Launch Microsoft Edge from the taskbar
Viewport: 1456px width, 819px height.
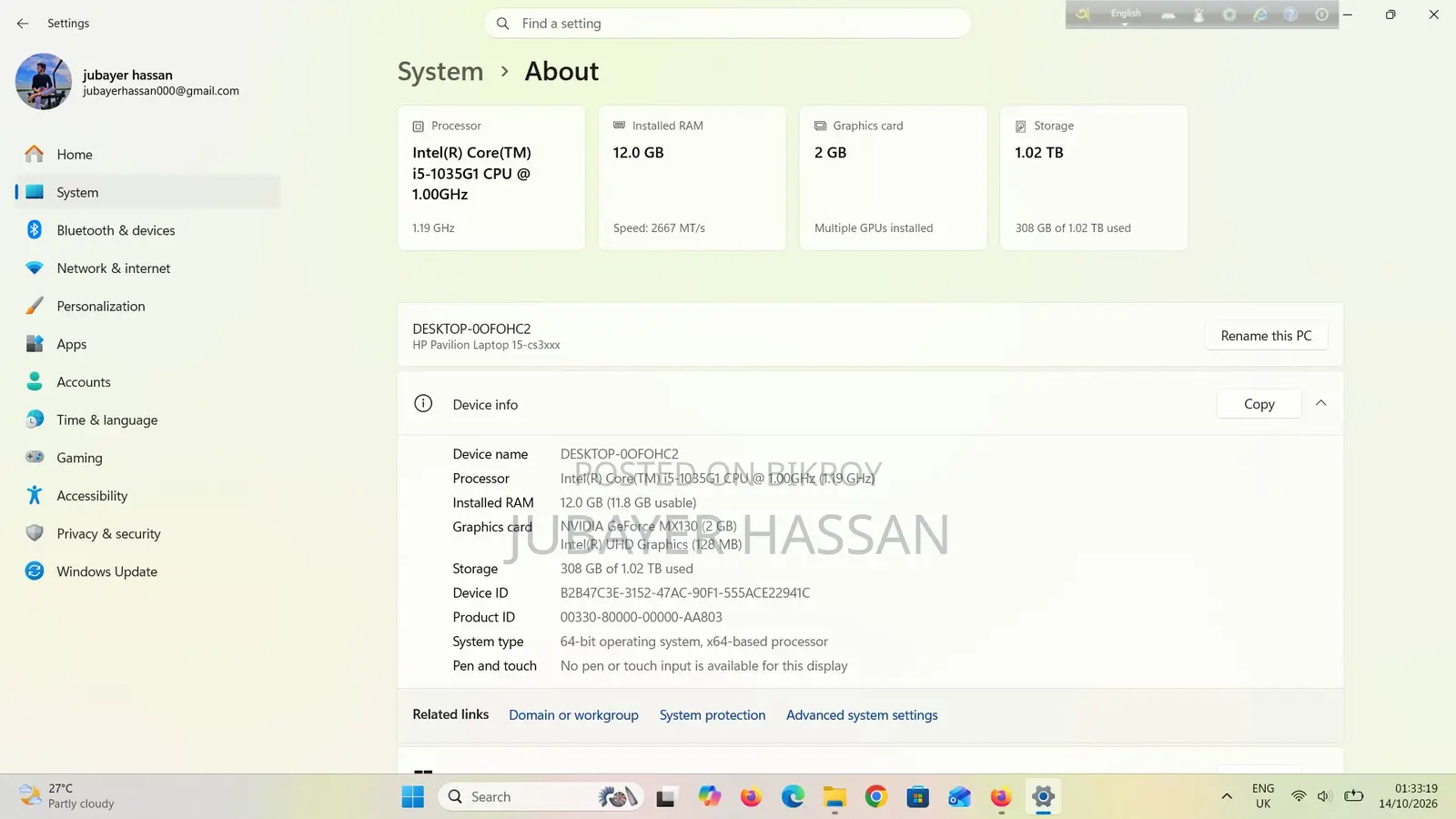pos(793,797)
